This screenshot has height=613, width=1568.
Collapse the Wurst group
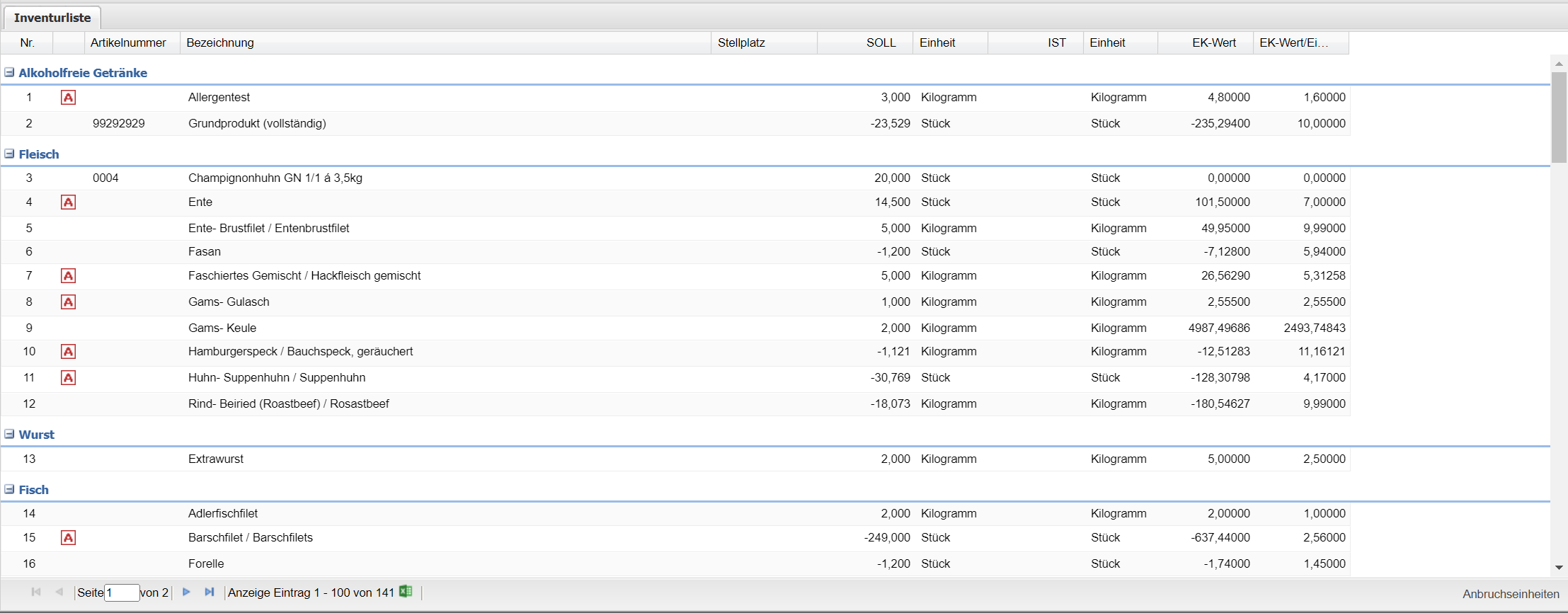click(x=10, y=434)
